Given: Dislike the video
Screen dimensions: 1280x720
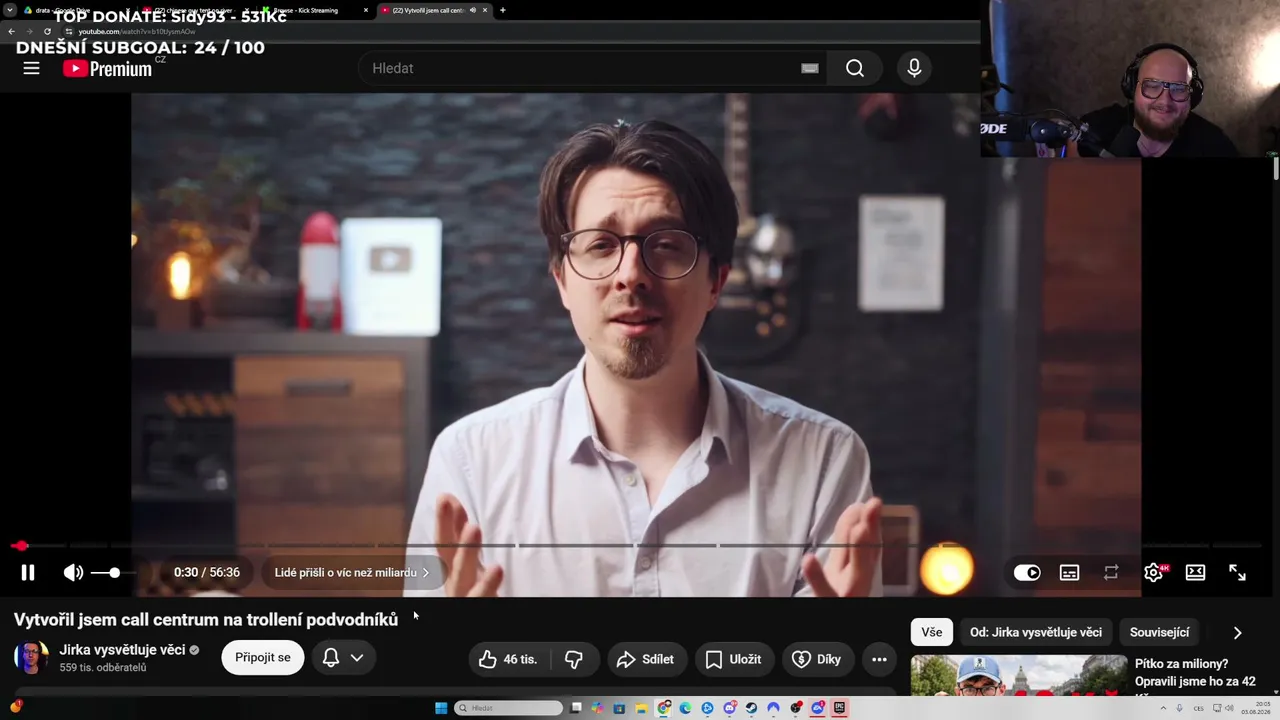Looking at the screenshot, I should click(x=574, y=659).
